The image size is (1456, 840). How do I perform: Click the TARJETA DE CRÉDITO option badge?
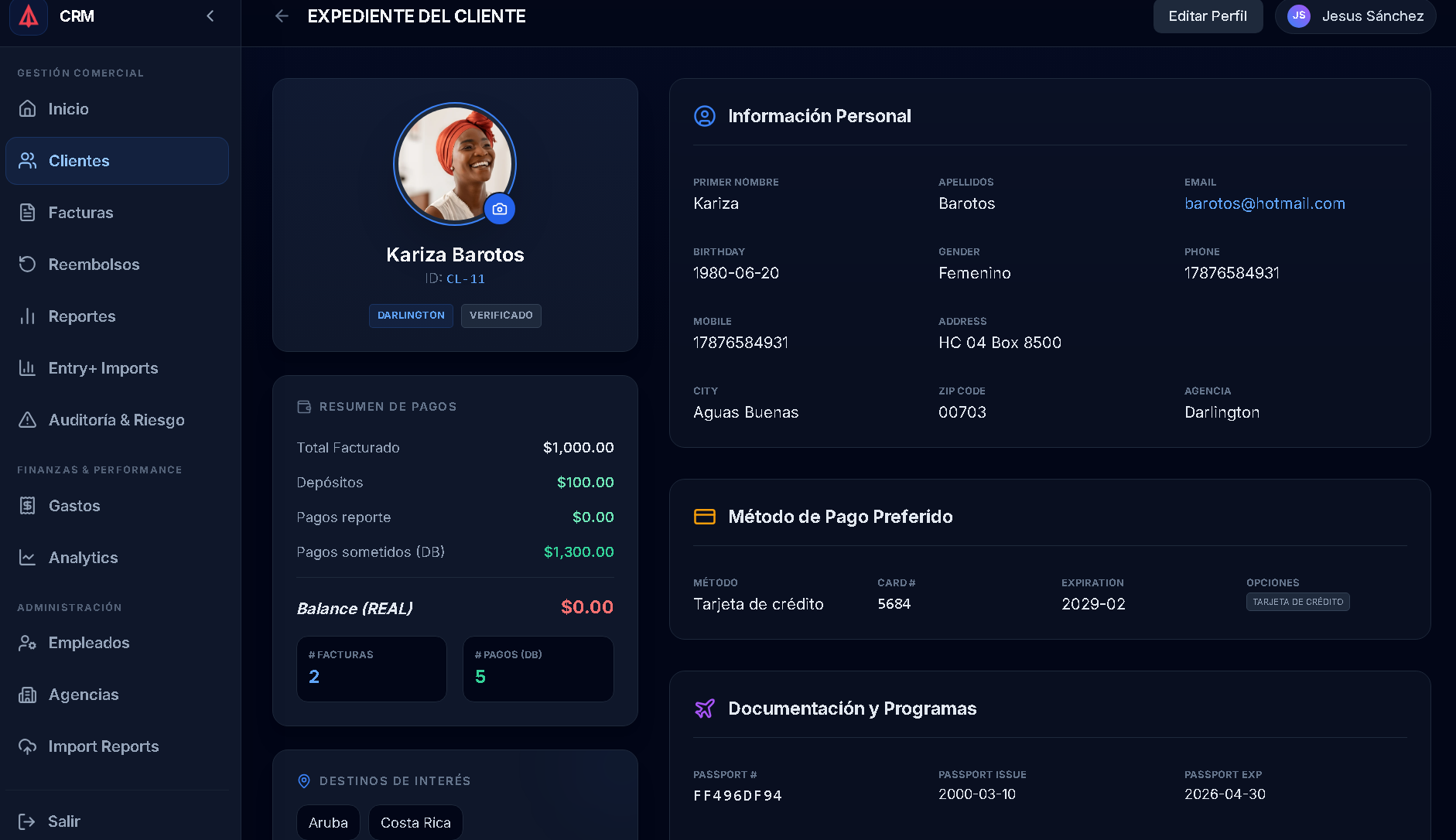pos(1298,602)
